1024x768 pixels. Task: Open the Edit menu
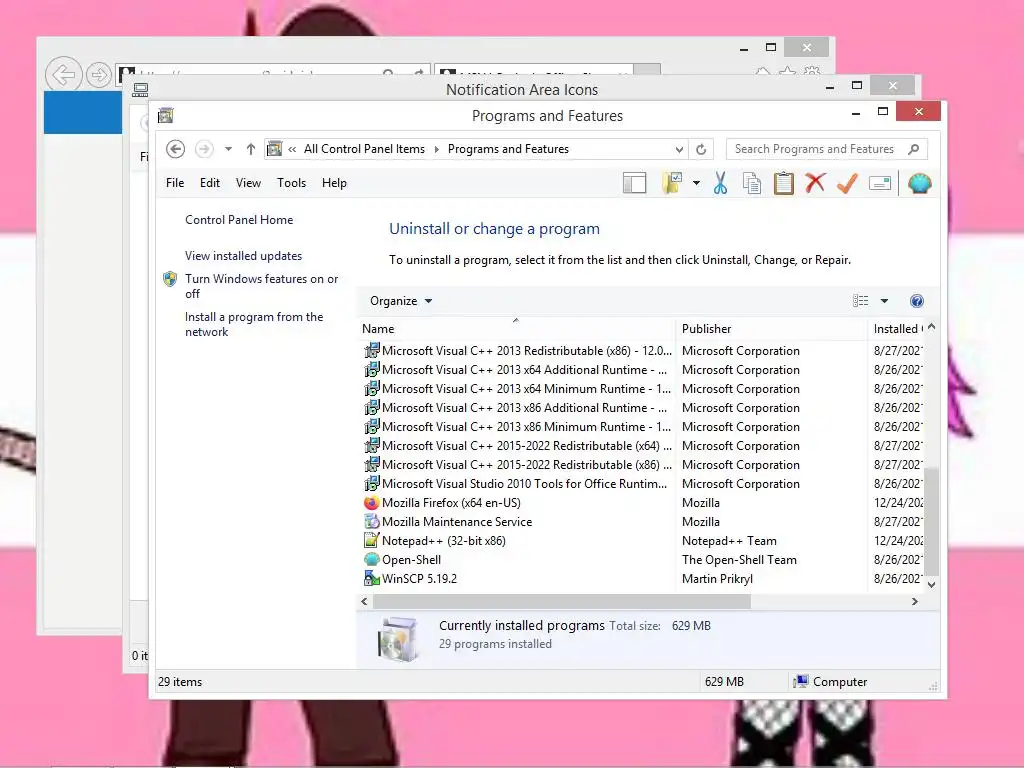coord(210,183)
